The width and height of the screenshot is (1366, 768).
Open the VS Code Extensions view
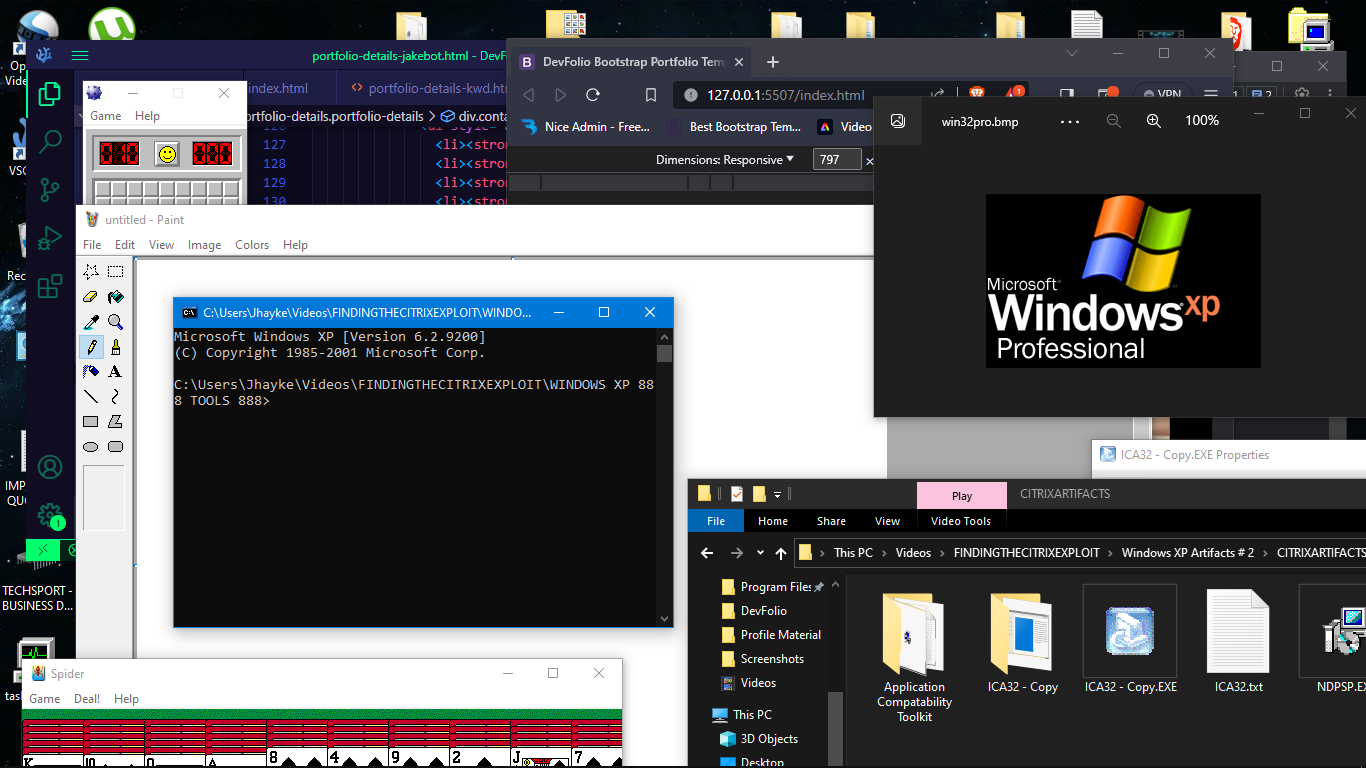(x=50, y=287)
